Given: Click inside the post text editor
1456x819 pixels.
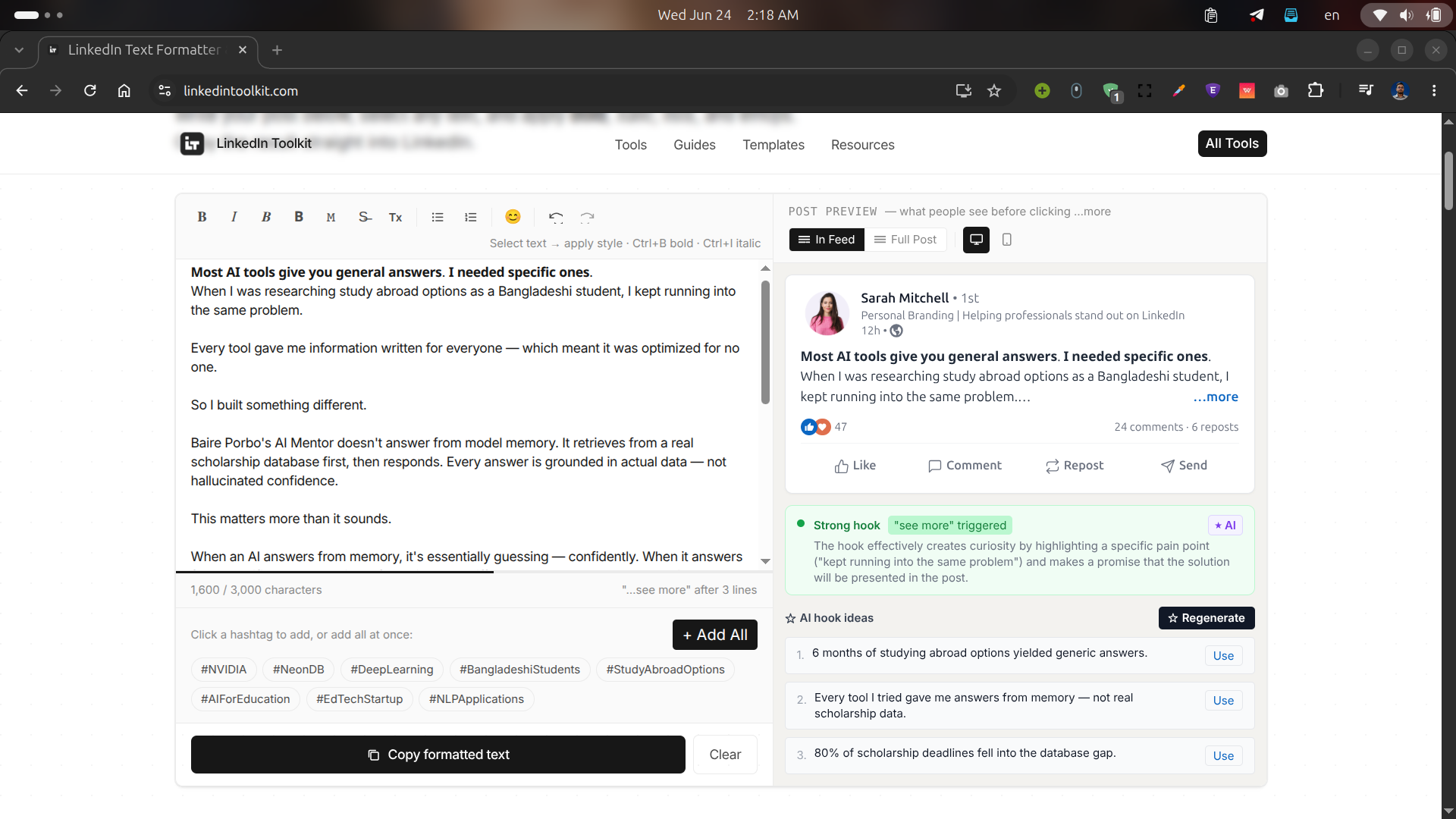Looking at the screenshot, I should [x=469, y=414].
